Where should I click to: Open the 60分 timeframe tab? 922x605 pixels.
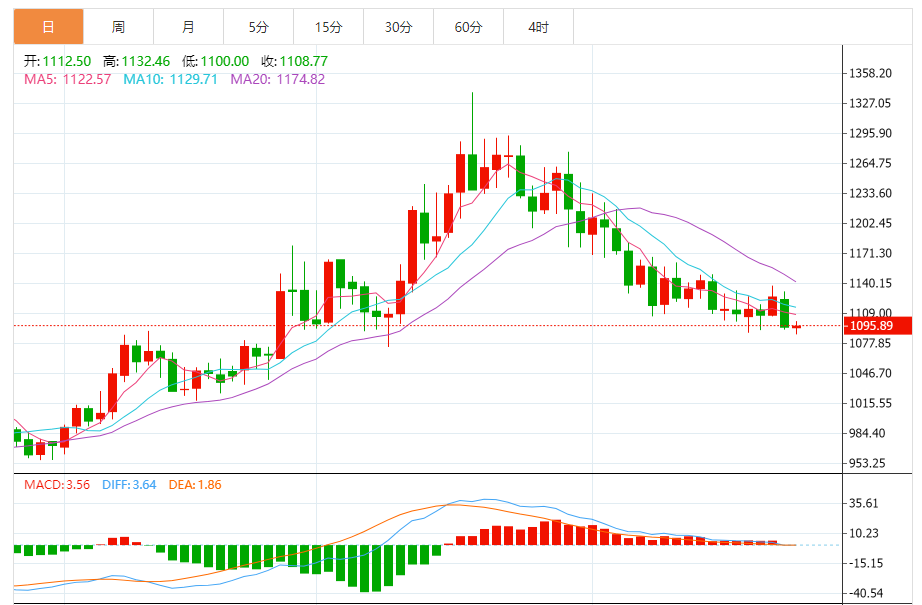(468, 28)
